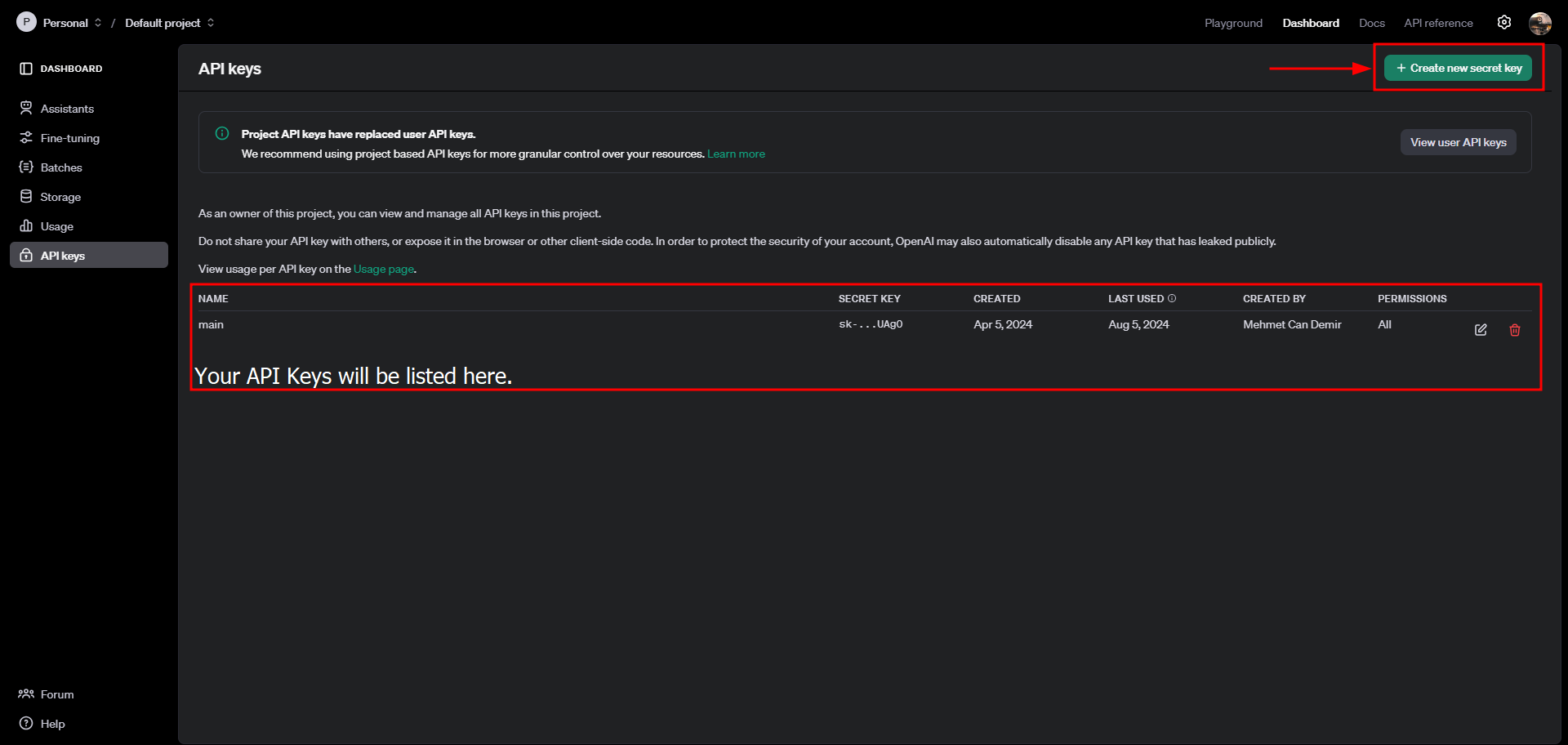Image resolution: width=1568 pixels, height=745 pixels.
Task: Click the API keys lock icon
Action: [x=26, y=256]
